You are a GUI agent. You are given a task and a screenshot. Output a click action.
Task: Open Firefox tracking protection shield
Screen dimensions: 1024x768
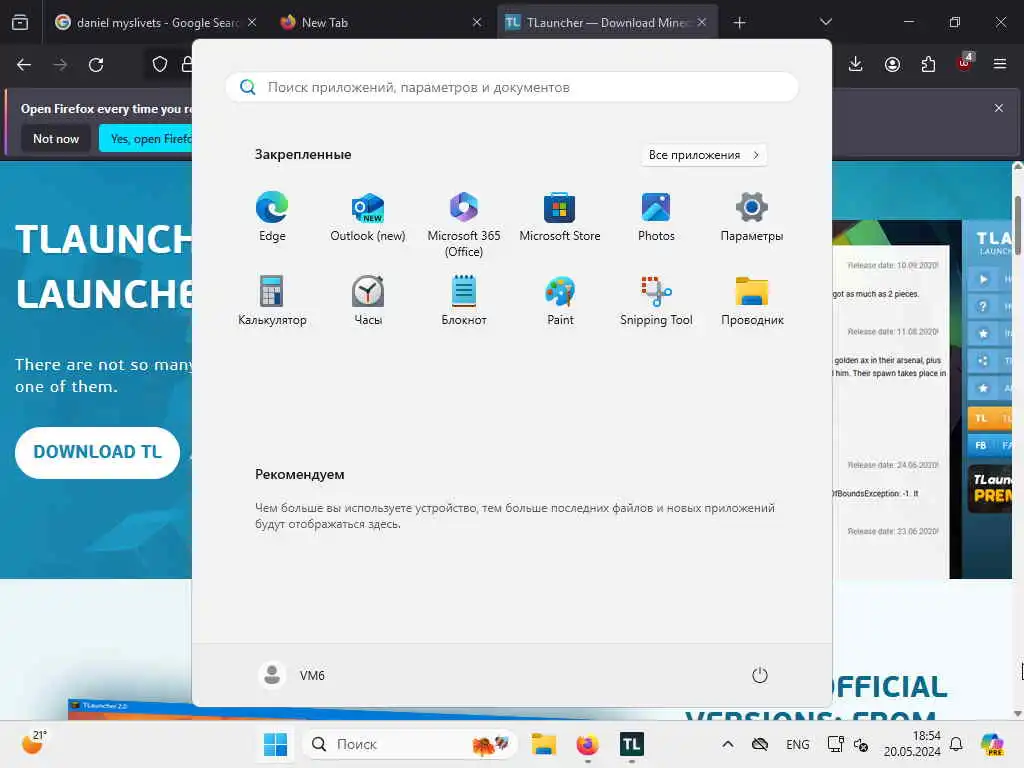pyautogui.click(x=159, y=64)
